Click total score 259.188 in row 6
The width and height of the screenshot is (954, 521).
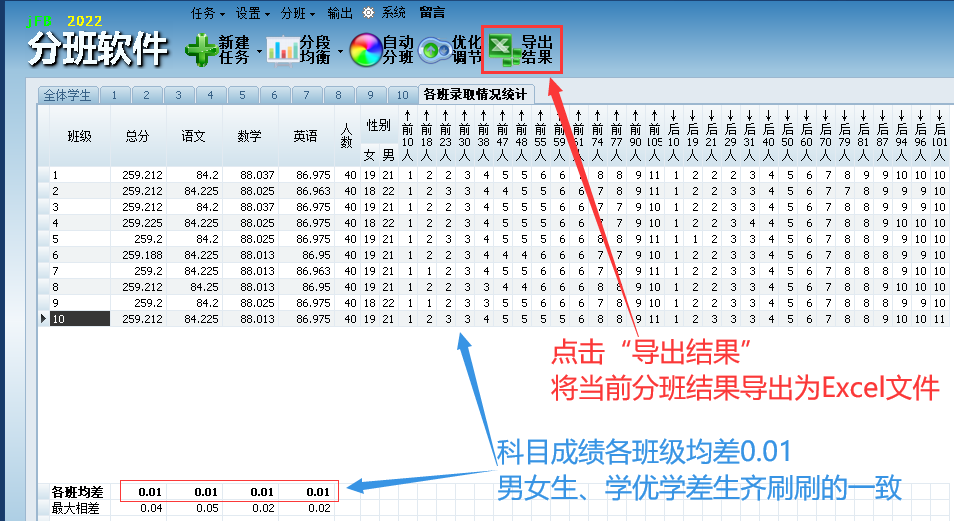(x=142, y=255)
